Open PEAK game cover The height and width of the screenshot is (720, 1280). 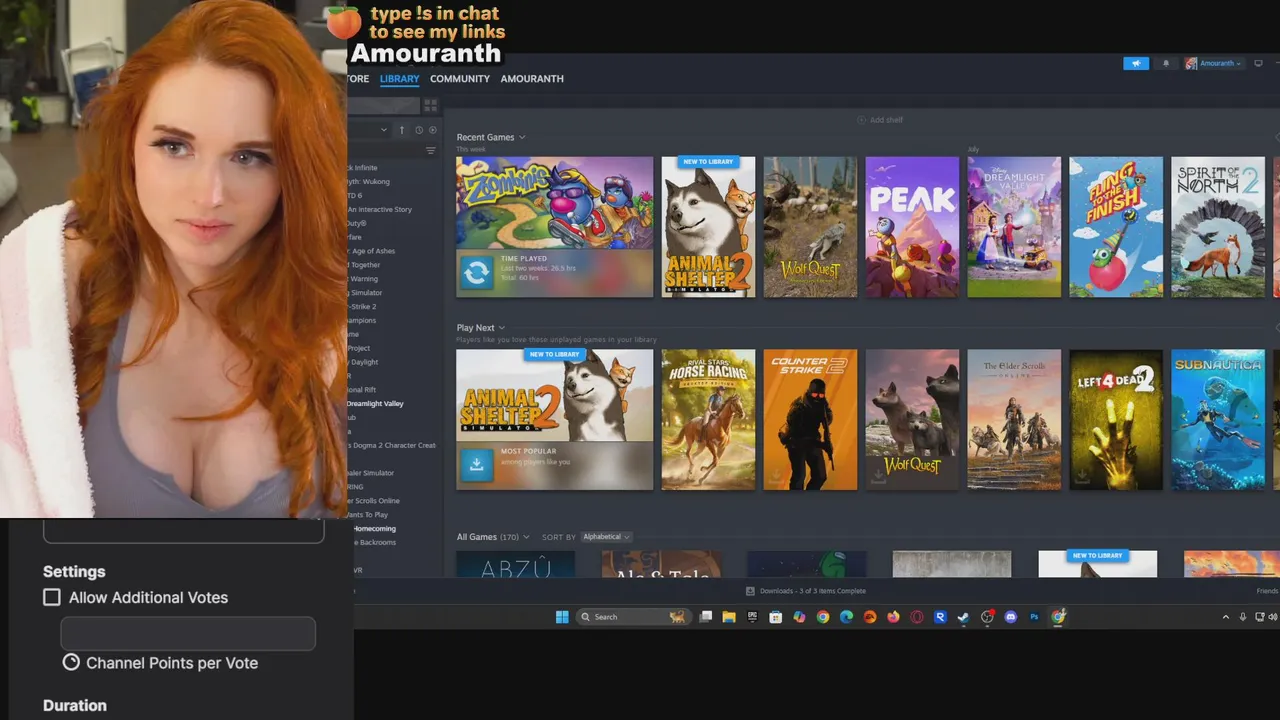pos(912,227)
